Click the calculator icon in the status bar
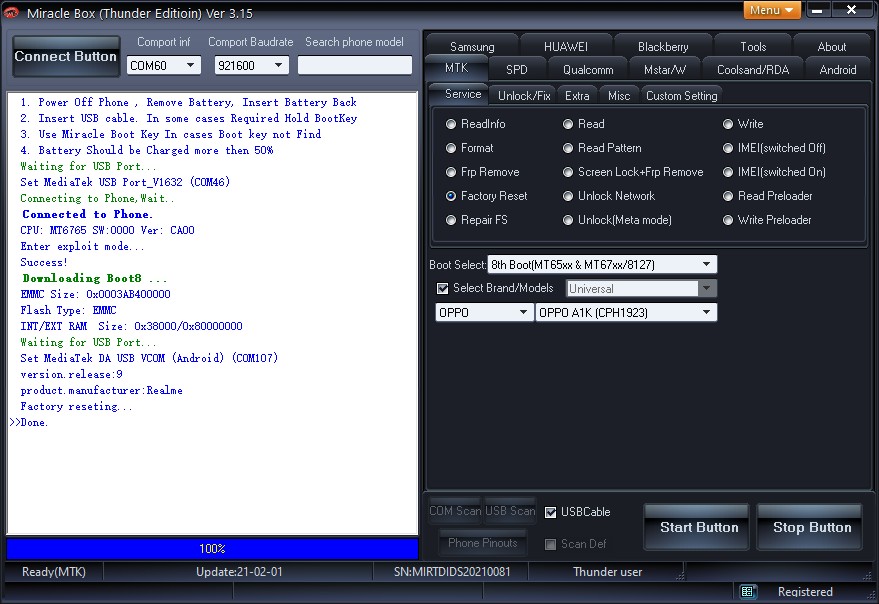 click(x=747, y=592)
